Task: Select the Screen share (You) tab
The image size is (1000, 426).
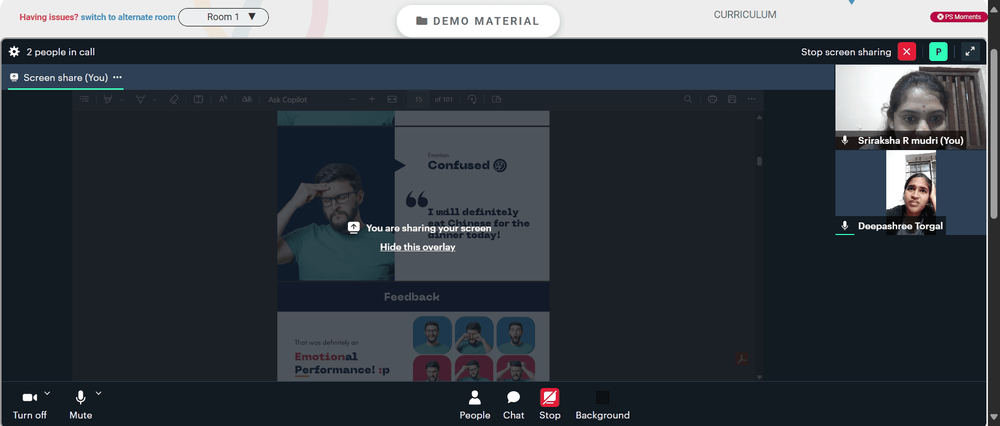Action: (x=66, y=78)
